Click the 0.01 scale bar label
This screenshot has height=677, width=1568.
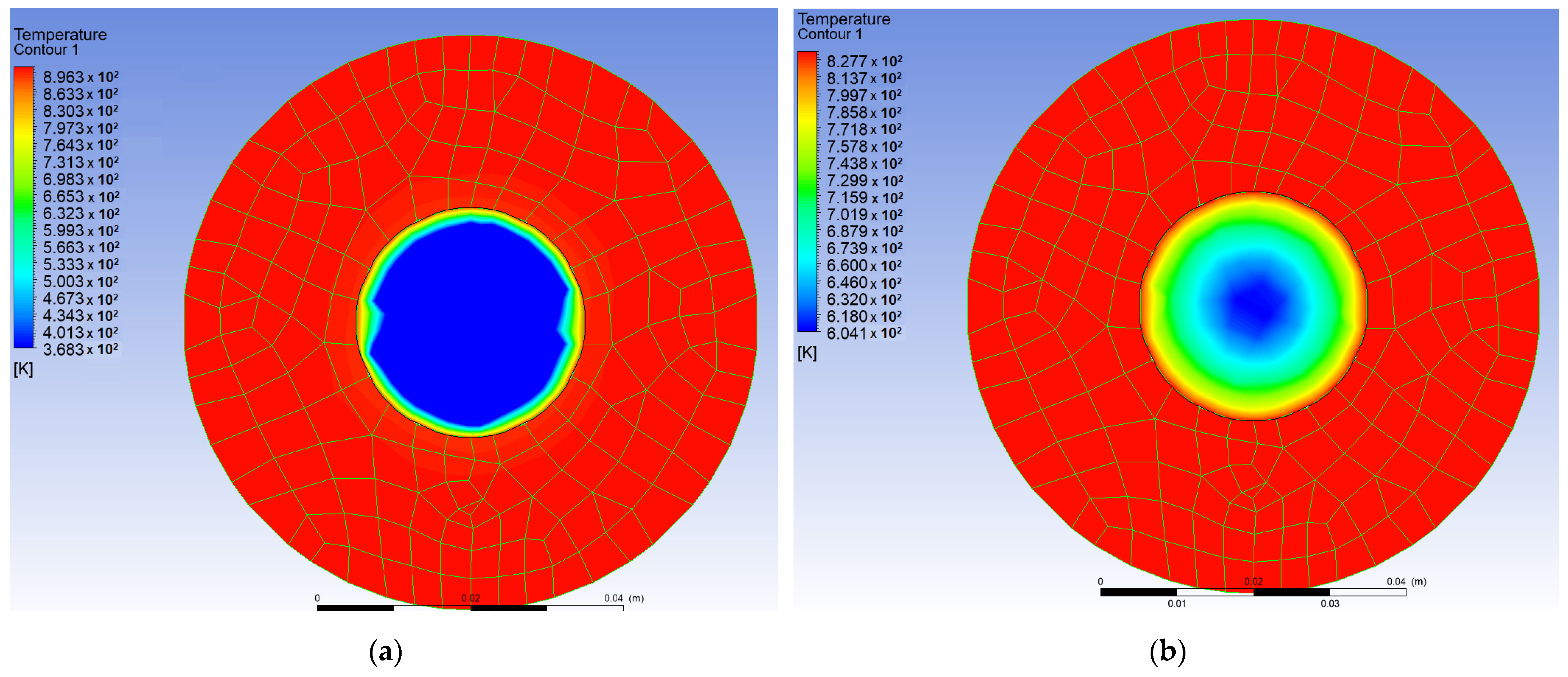1176,603
